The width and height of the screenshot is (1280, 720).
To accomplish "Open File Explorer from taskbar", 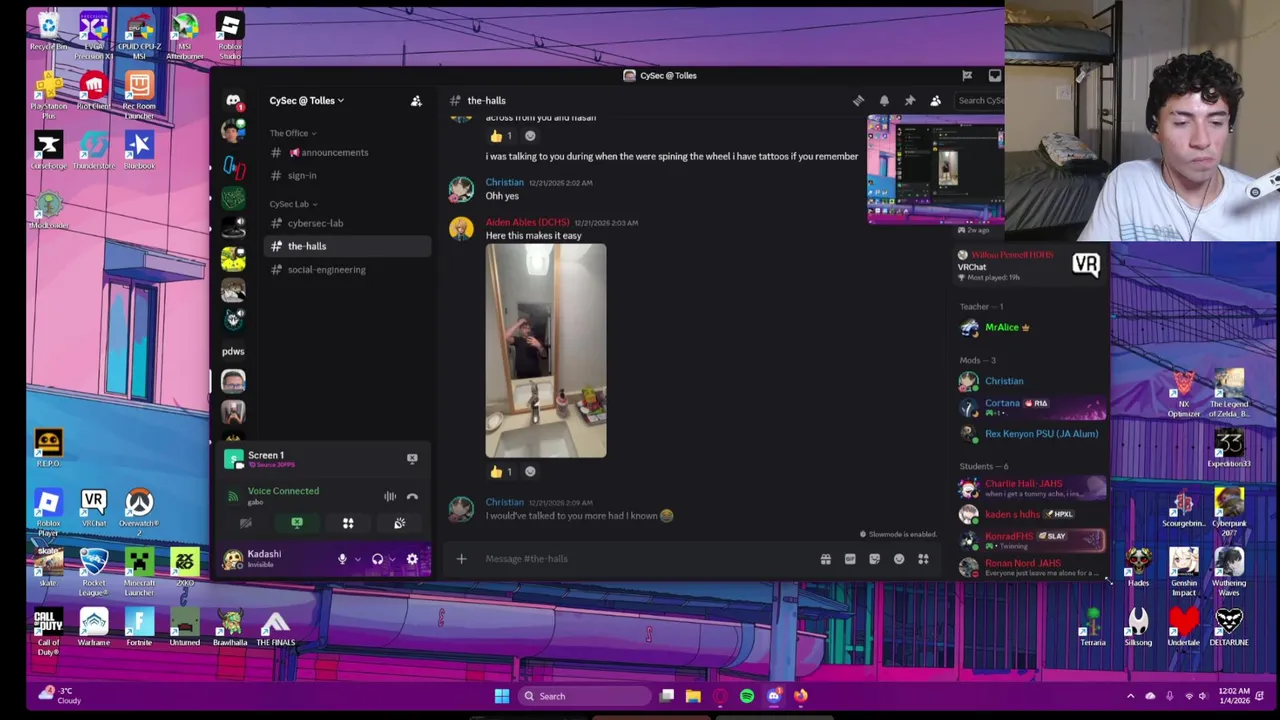I will pyautogui.click(x=693, y=696).
